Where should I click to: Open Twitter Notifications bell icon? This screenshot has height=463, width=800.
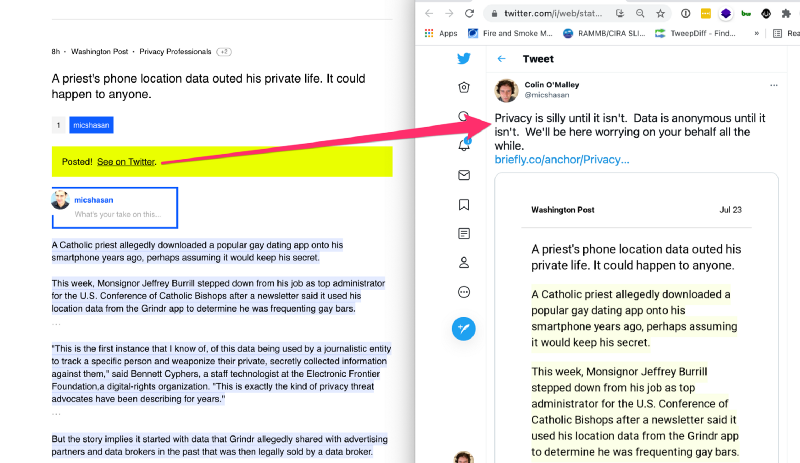(464, 145)
